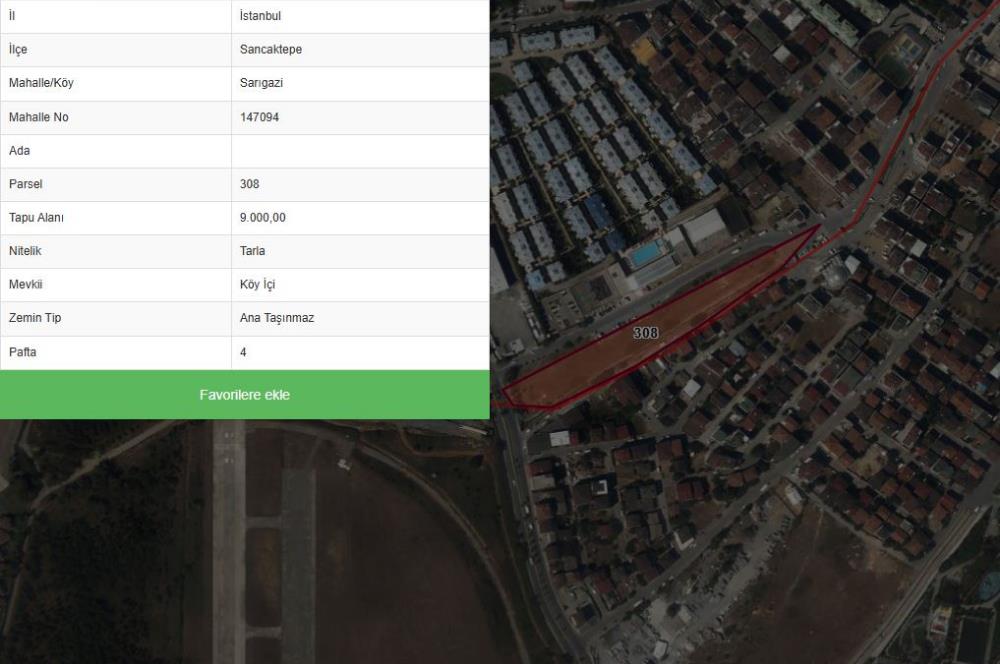Select the Ana Taşınmaz value

click(x=277, y=318)
